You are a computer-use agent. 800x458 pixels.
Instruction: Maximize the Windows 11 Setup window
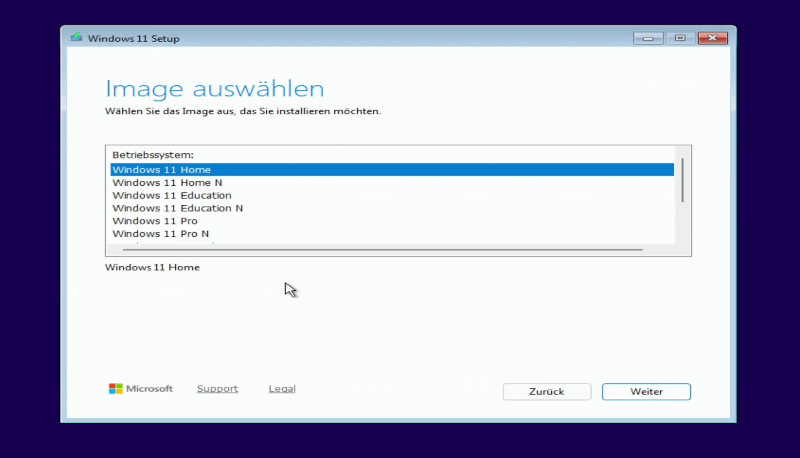pyautogui.click(x=680, y=38)
